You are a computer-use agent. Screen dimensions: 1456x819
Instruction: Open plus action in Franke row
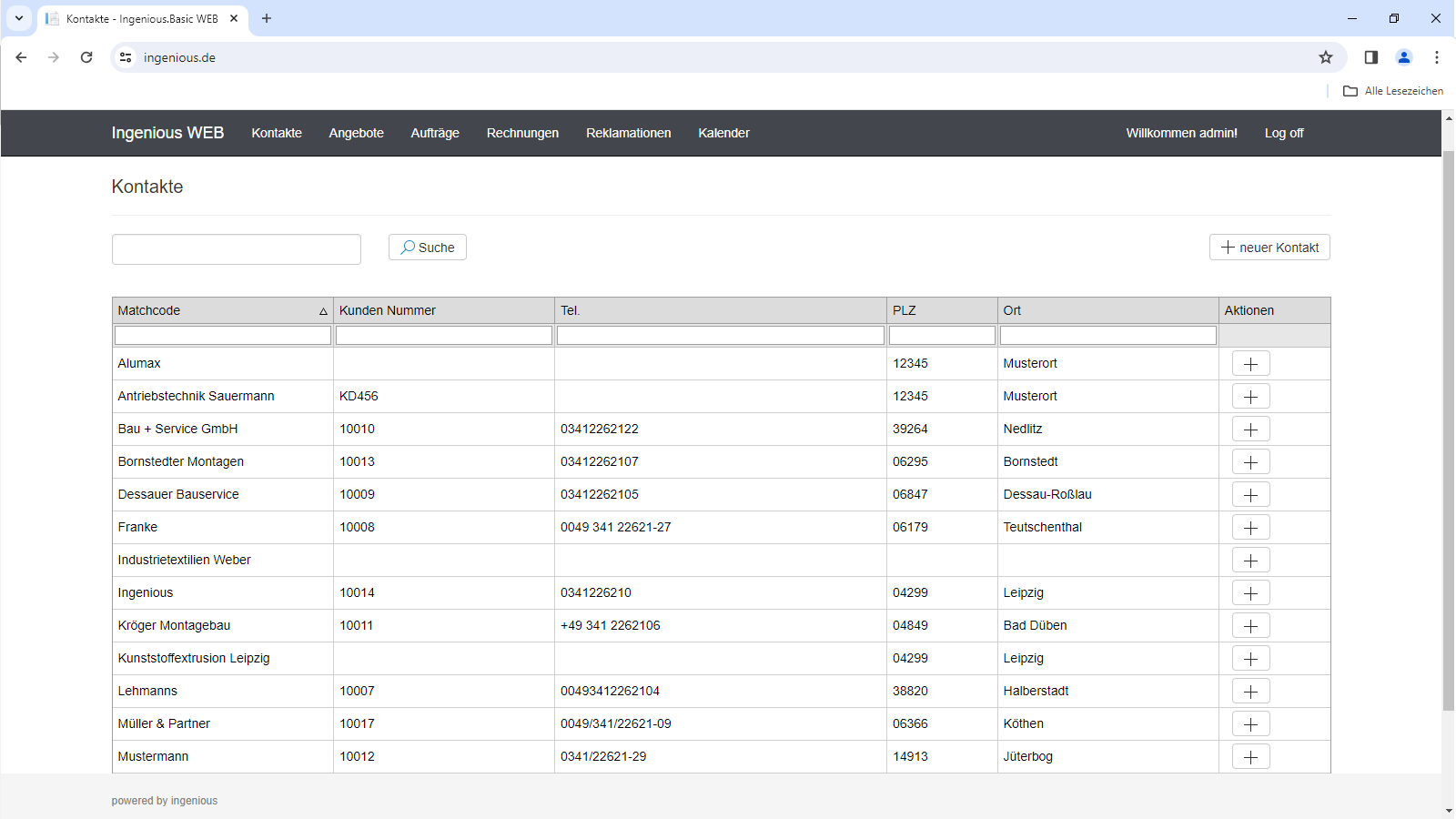[x=1250, y=528]
